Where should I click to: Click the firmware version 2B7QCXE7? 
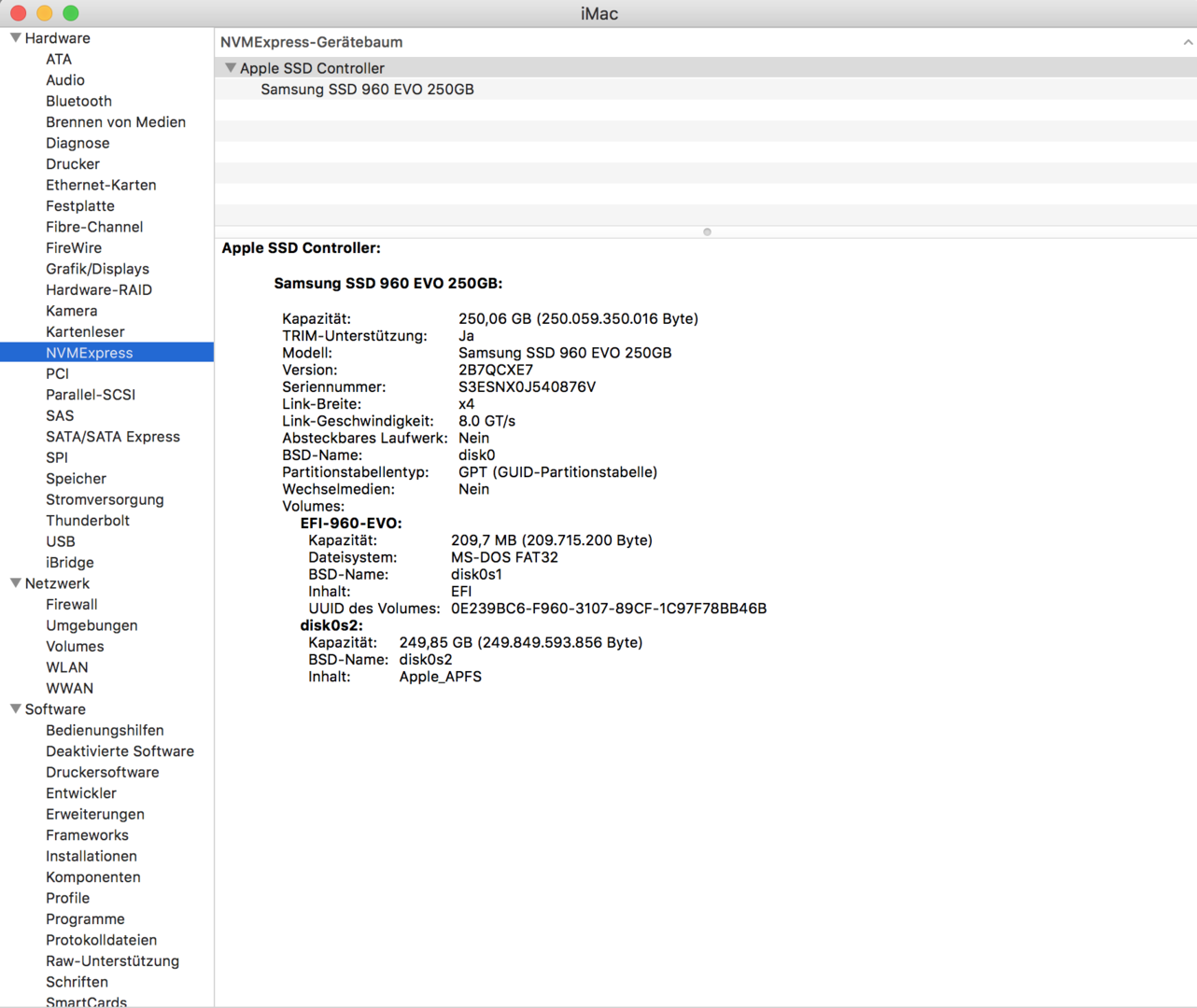(x=496, y=371)
